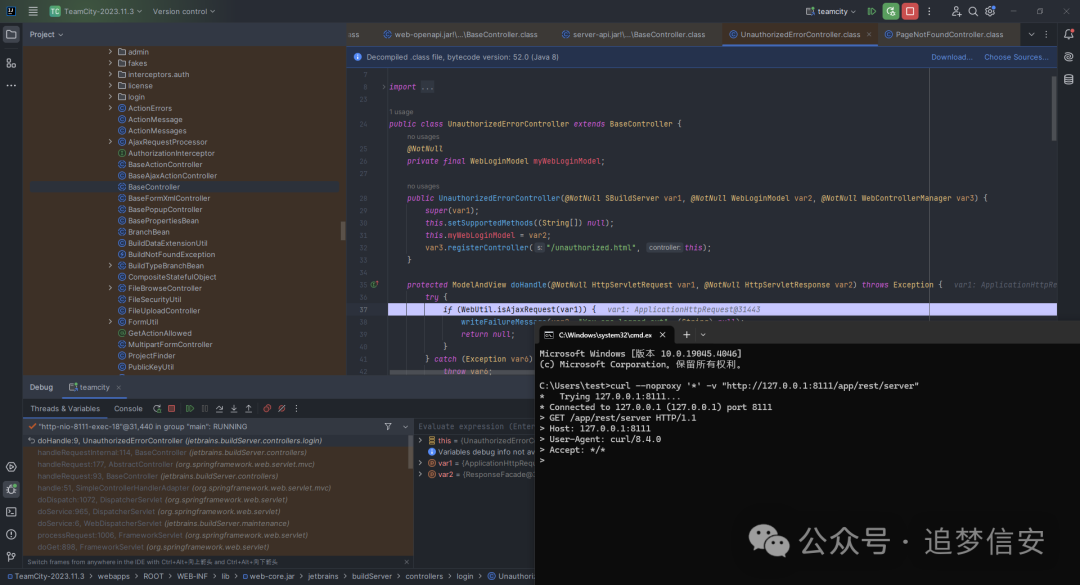Open the Project tool window icon
The image size is (1080, 585).
(11, 34)
